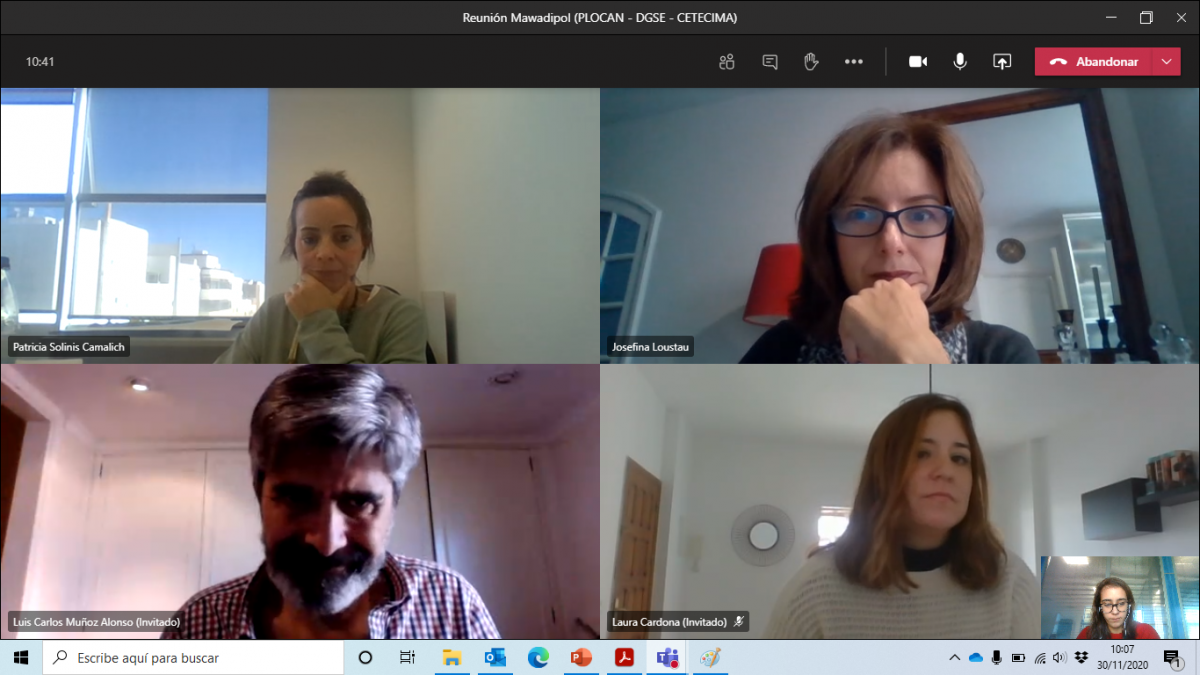Open PowerPoint from the taskbar
The width and height of the screenshot is (1200, 675).
(x=581, y=657)
